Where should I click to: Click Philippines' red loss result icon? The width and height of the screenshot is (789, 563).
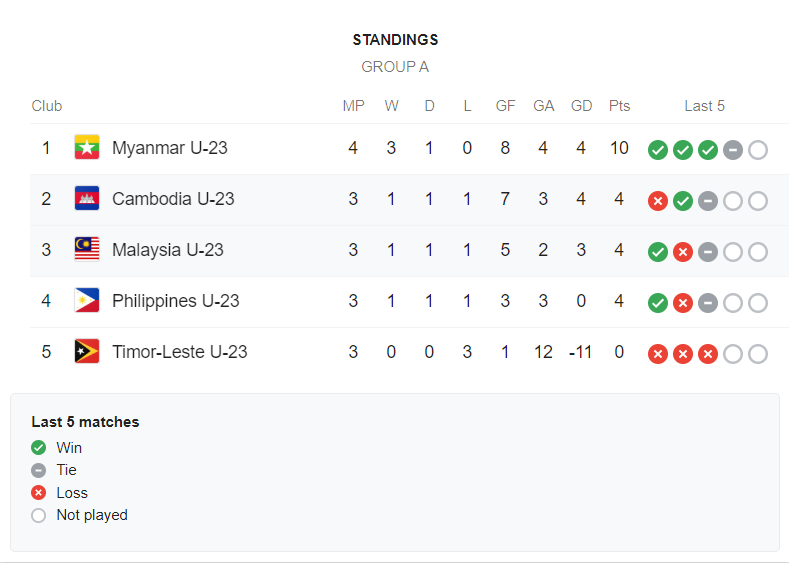[683, 303]
